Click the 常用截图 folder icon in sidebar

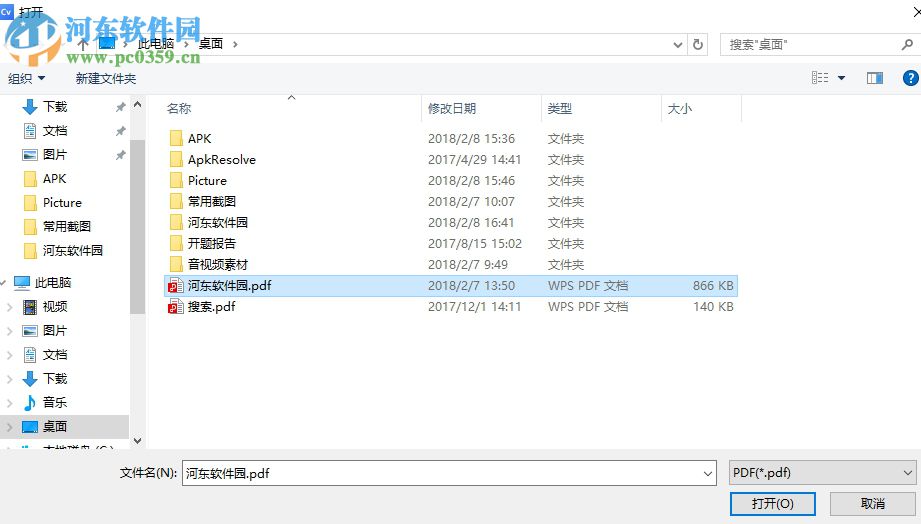click(30, 227)
